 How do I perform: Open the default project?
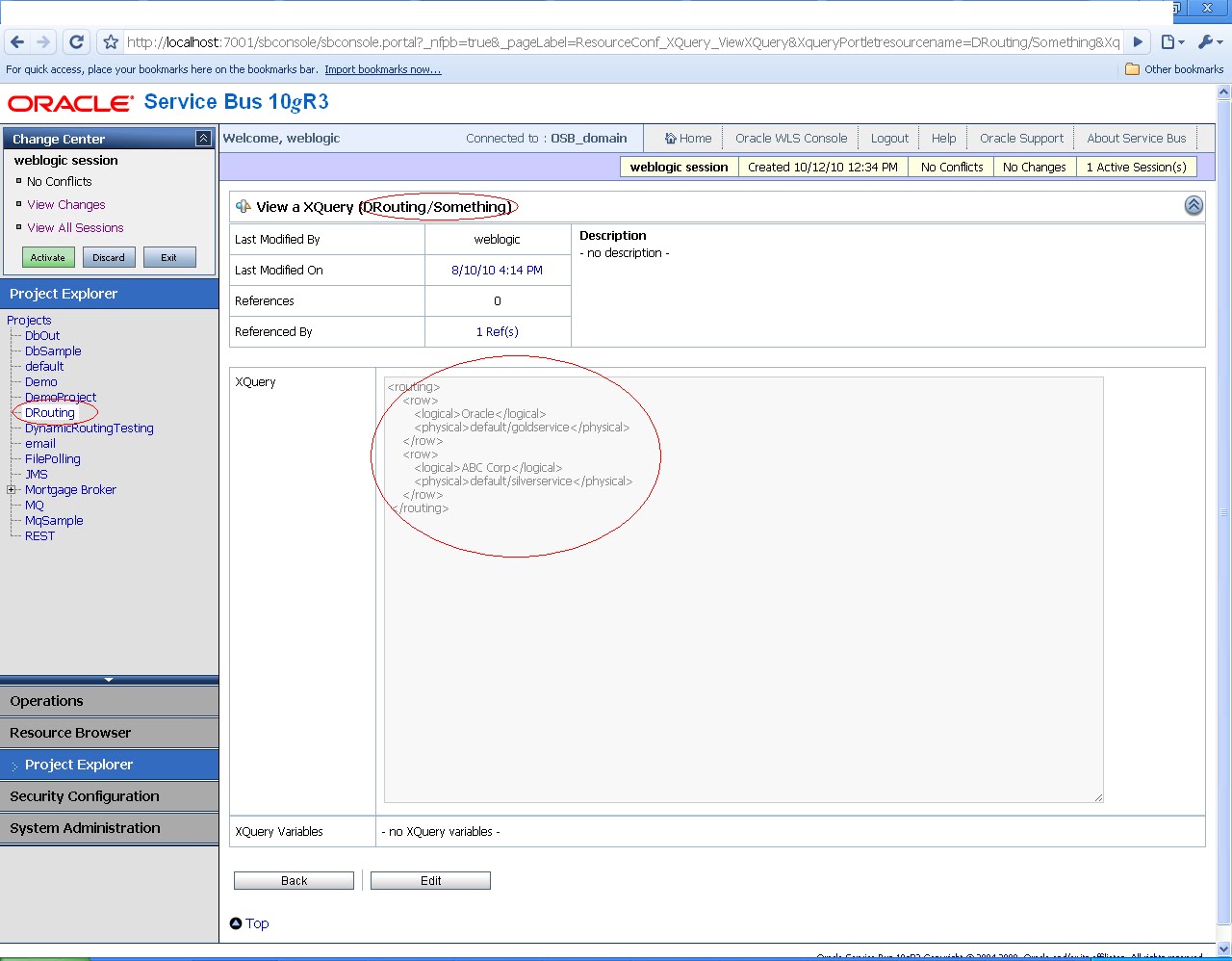click(x=44, y=367)
